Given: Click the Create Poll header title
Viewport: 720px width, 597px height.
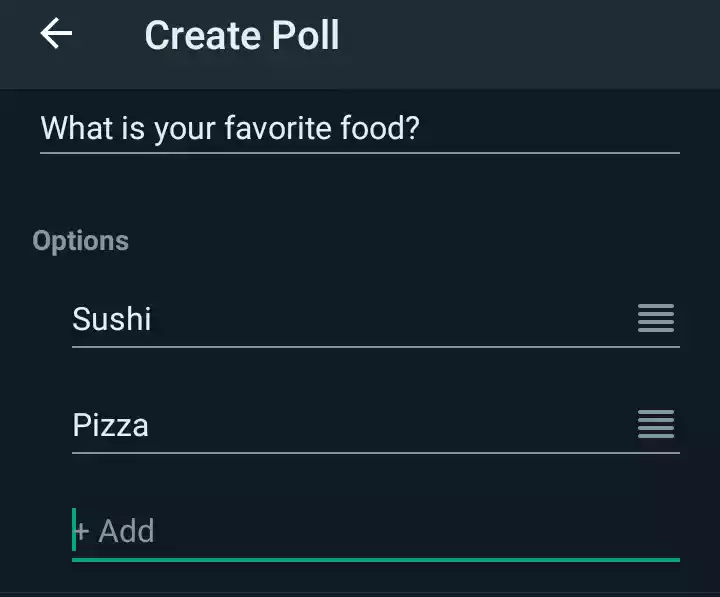Looking at the screenshot, I should 242,36.
